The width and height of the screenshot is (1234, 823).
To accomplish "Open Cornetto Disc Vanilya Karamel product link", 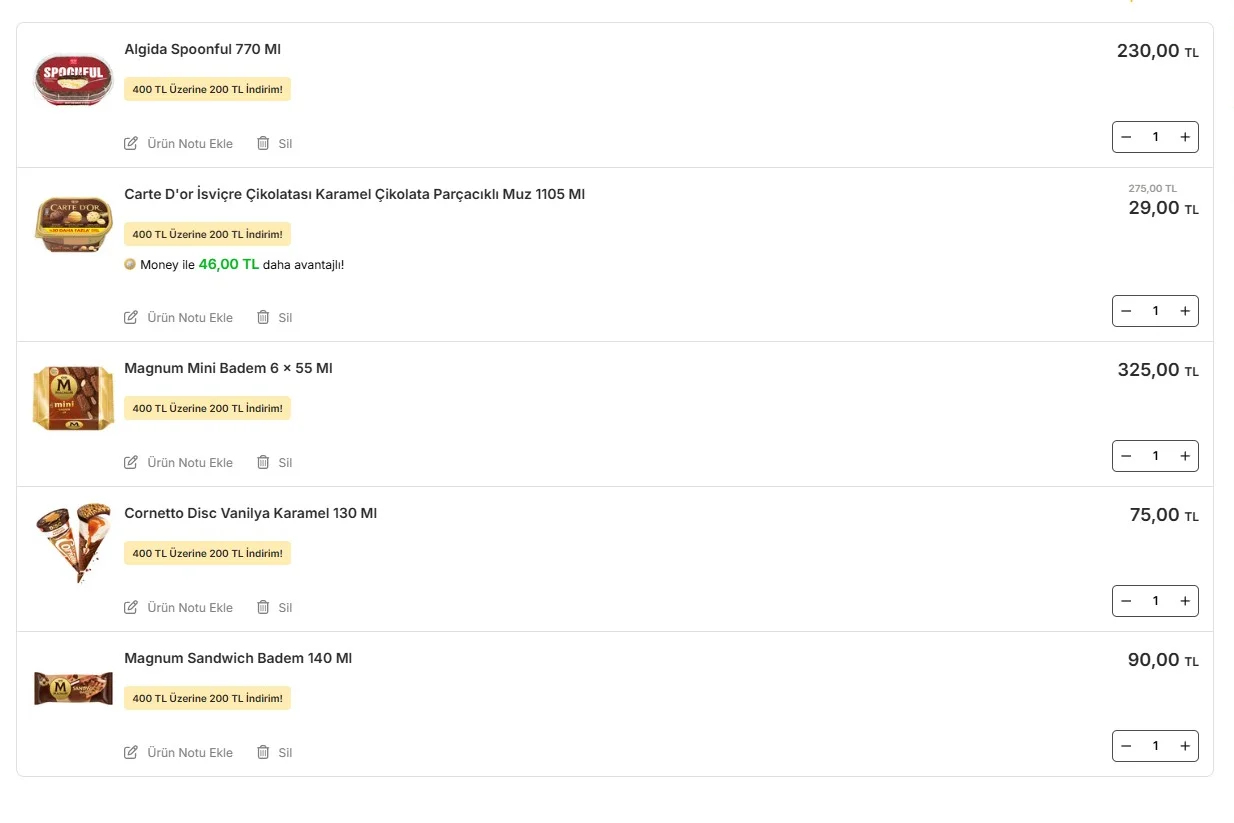I will coord(250,513).
